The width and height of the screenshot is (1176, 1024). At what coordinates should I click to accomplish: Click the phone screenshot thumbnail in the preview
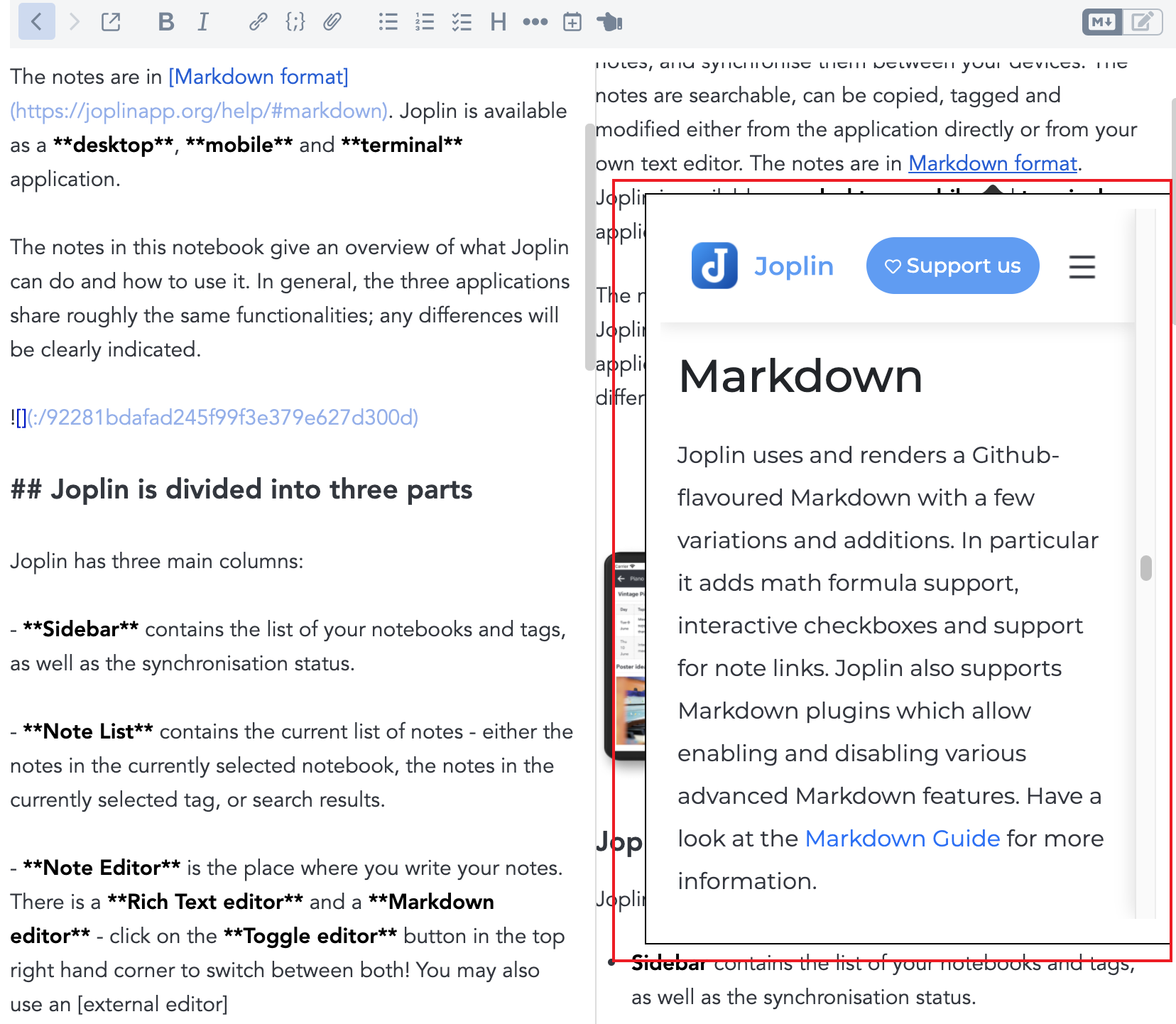[x=625, y=656]
